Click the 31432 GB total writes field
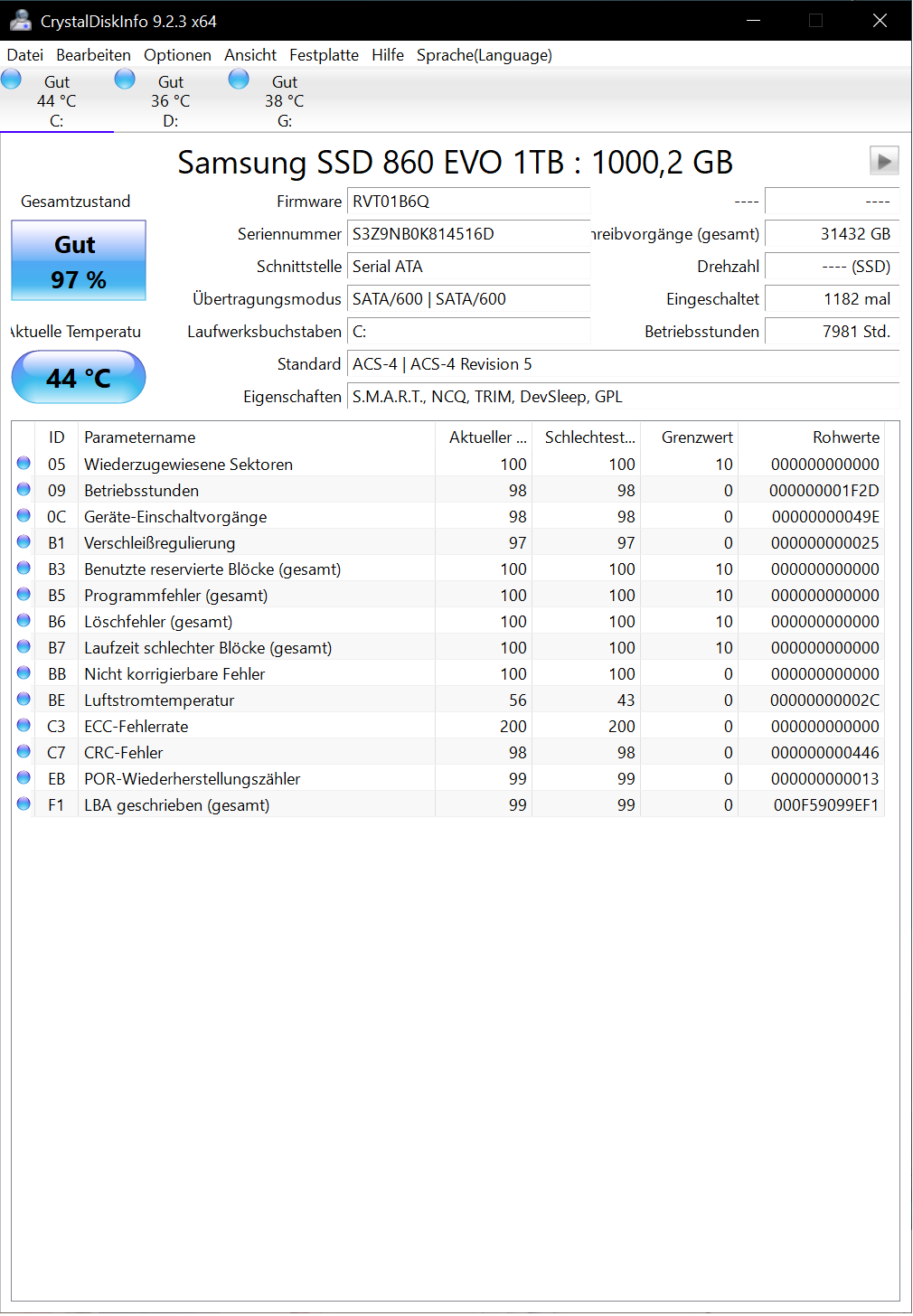The height and width of the screenshot is (1316, 913). (x=833, y=233)
